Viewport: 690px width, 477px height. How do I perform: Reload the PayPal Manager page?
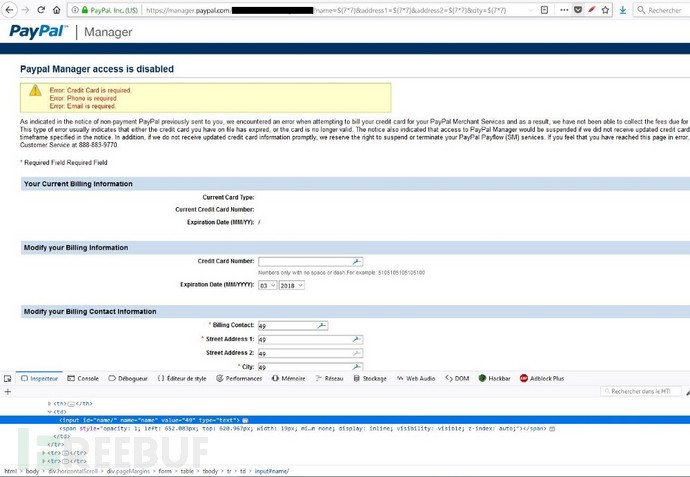pyautogui.click(x=41, y=10)
